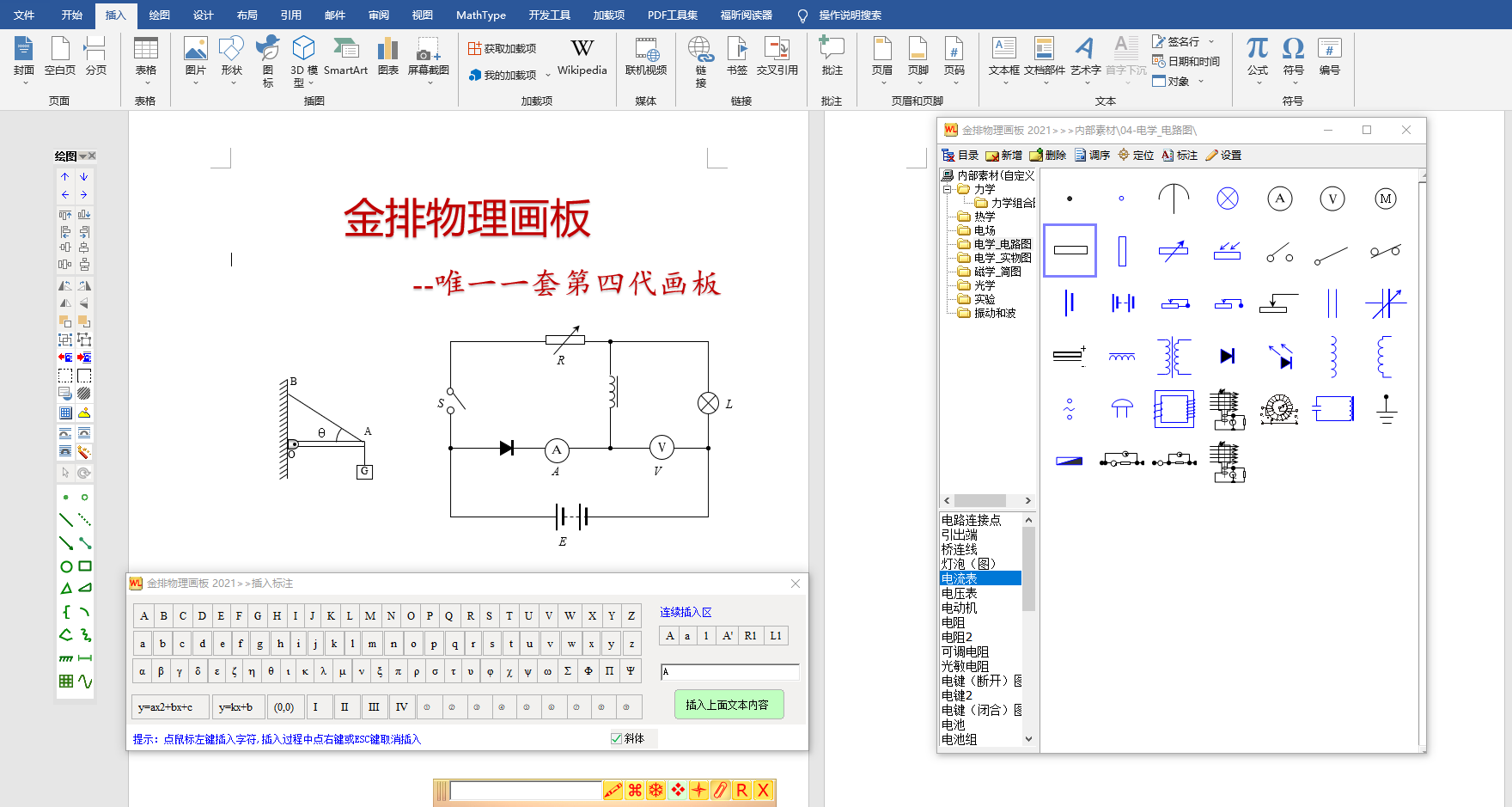Screen dimensions: 1512x807
Task: Open the MathType ribbon tab
Action: tap(481, 15)
